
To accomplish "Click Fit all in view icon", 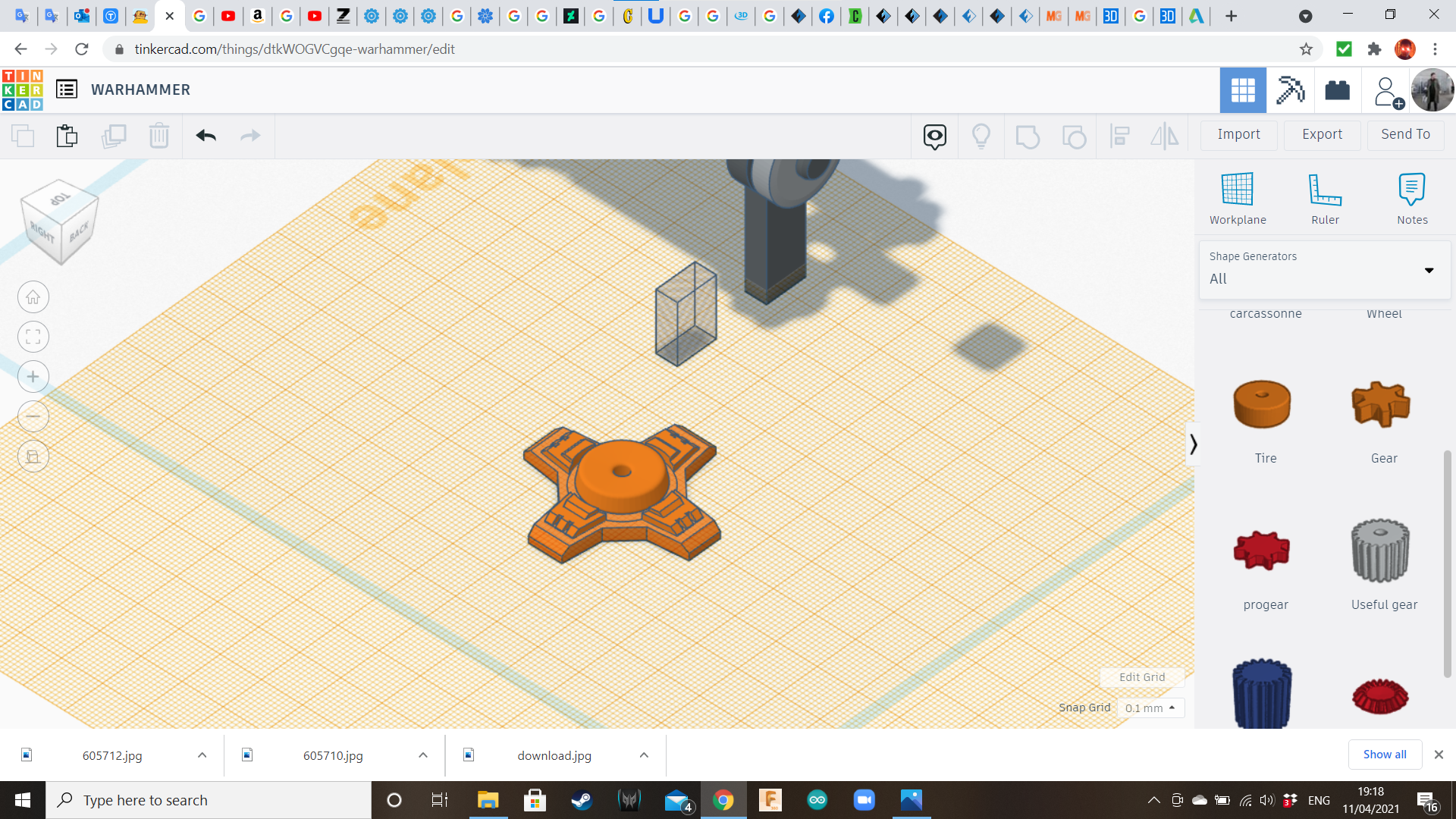I will pos(33,337).
